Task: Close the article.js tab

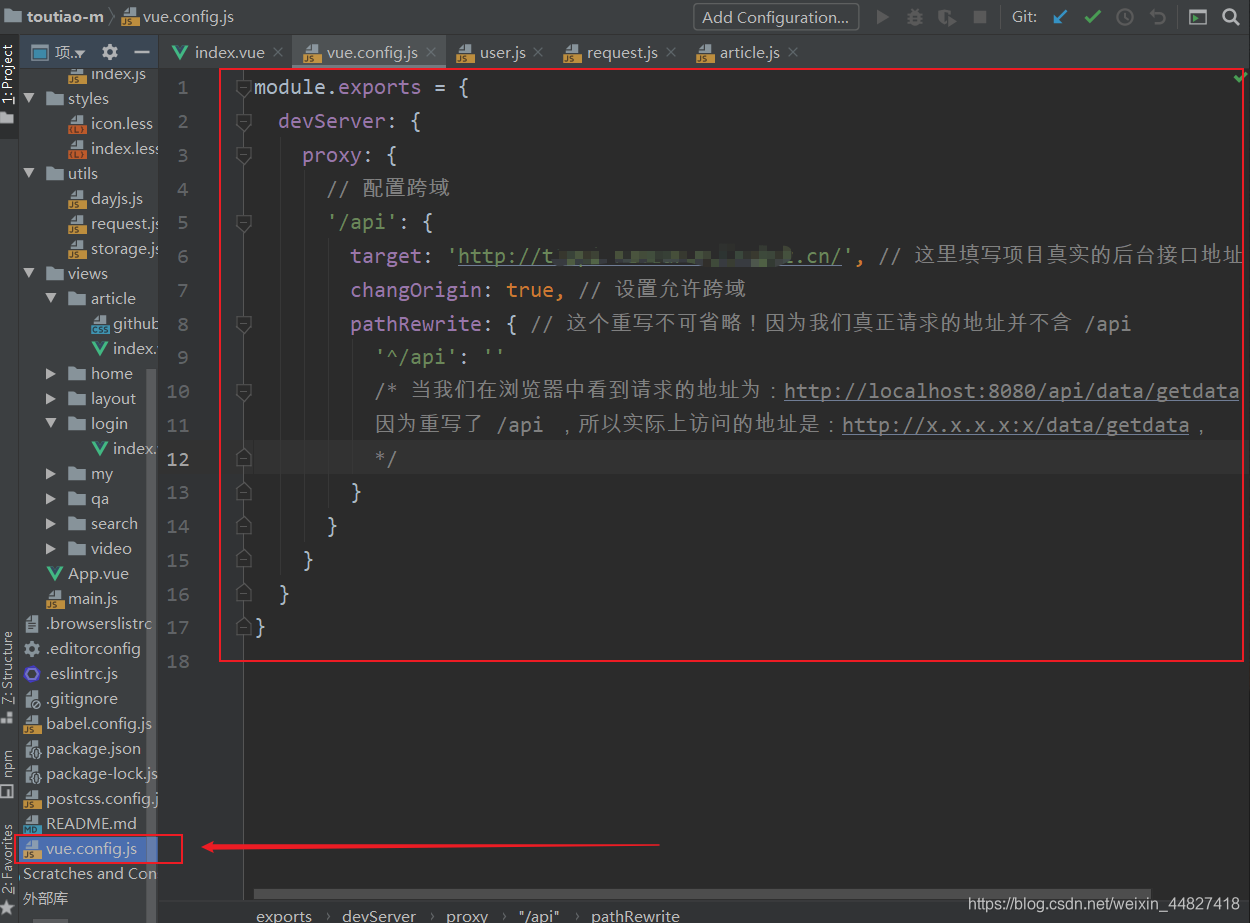Action: pos(792,52)
